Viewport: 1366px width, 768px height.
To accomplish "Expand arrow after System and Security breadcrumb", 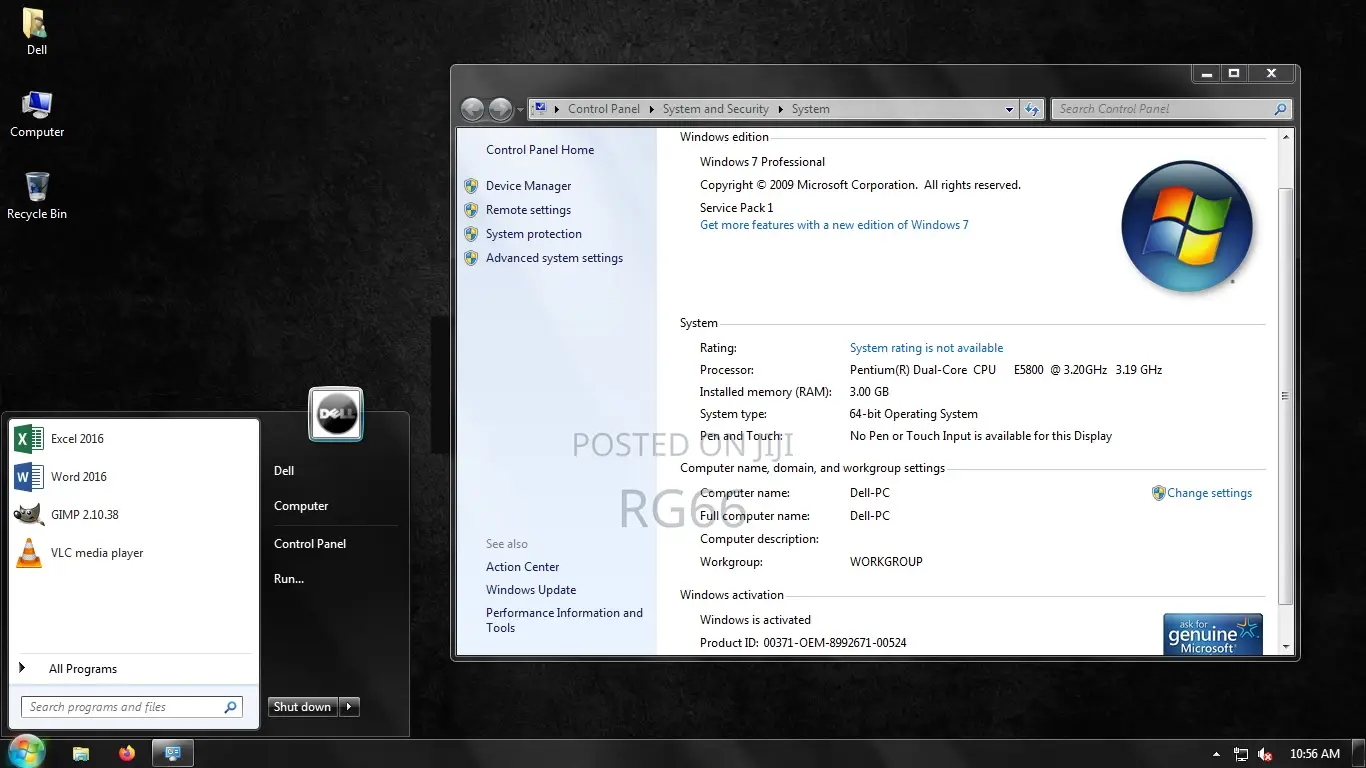I will point(780,109).
